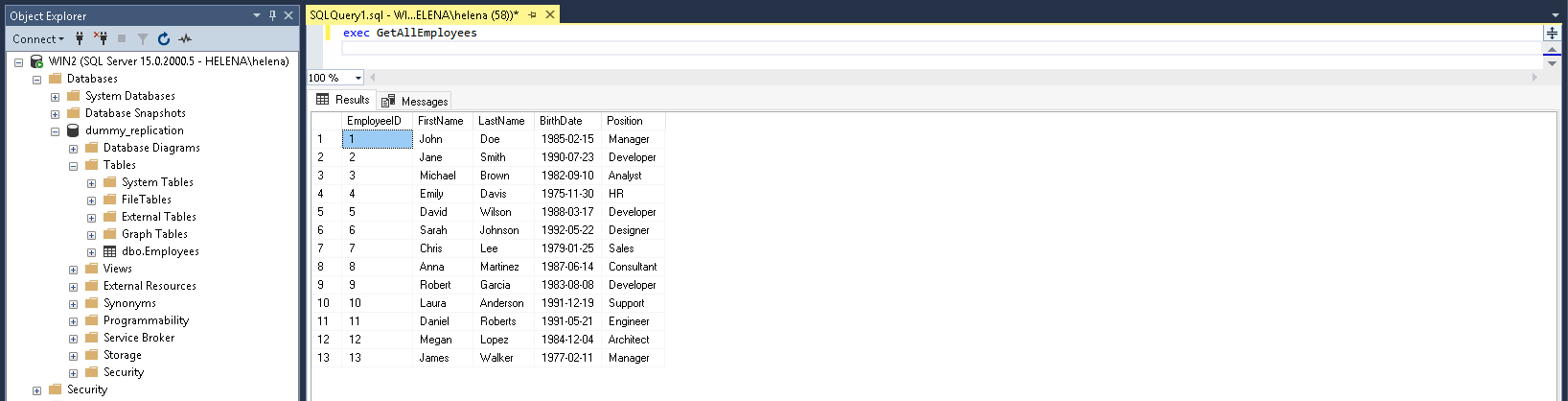Refresh the Object Explorer tree
Screen dimensions: 1568x401
click(x=164, y=38)
